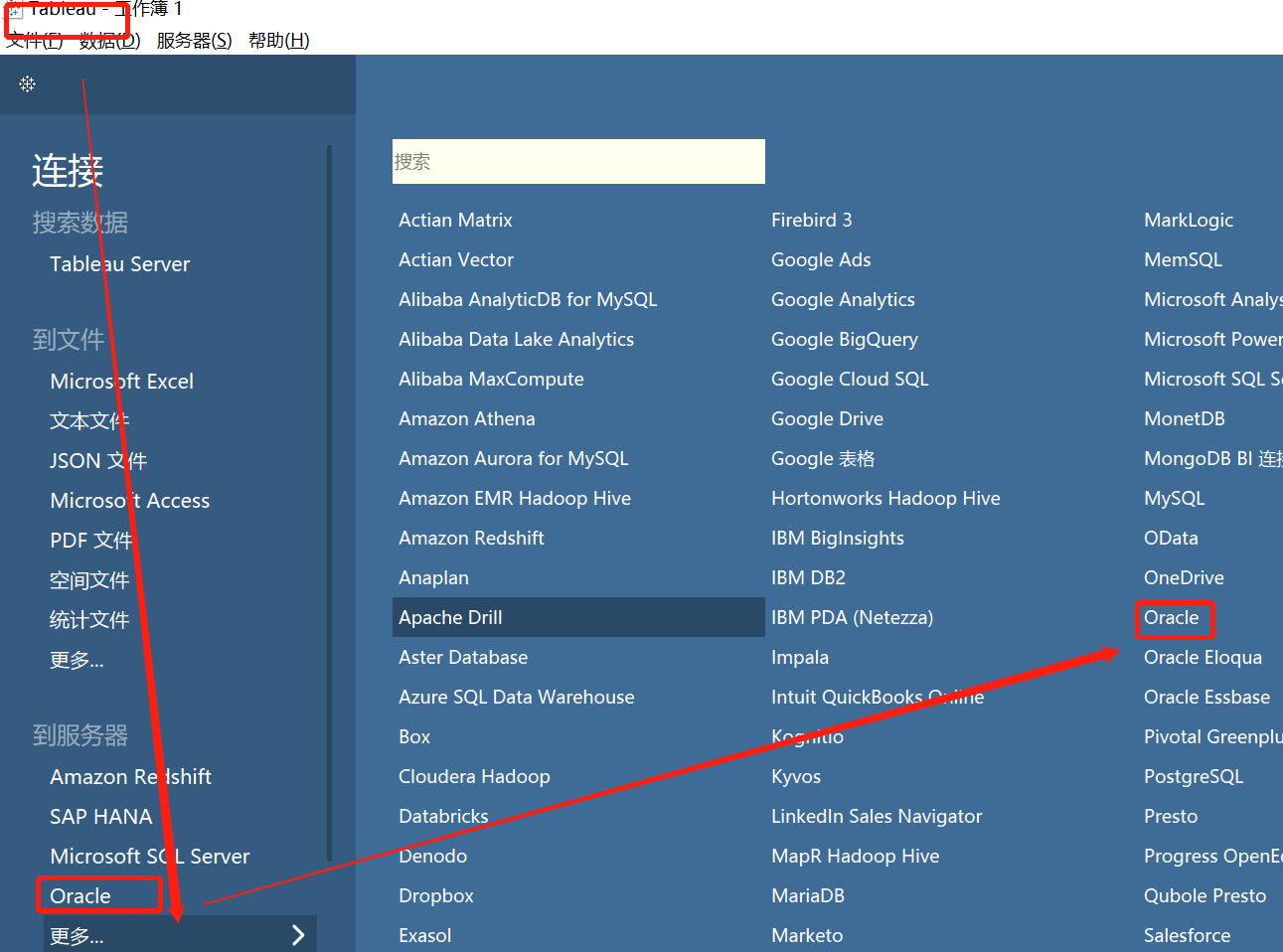Choose JSON 文件 connector
The image size is (1283, 952).
coord(98,461)
